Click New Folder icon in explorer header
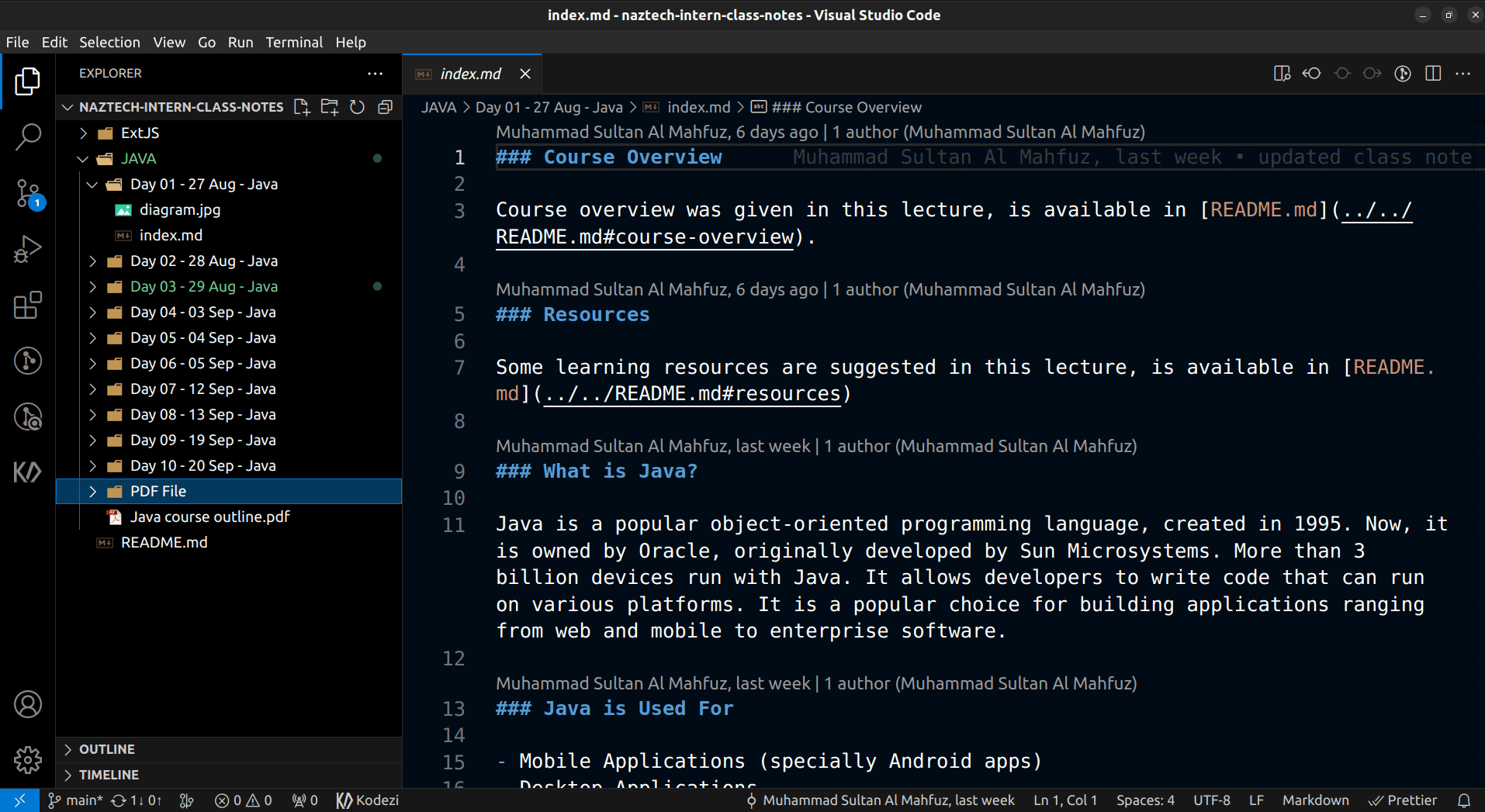This screenshot has width=1485, height=812. [330, 107]
